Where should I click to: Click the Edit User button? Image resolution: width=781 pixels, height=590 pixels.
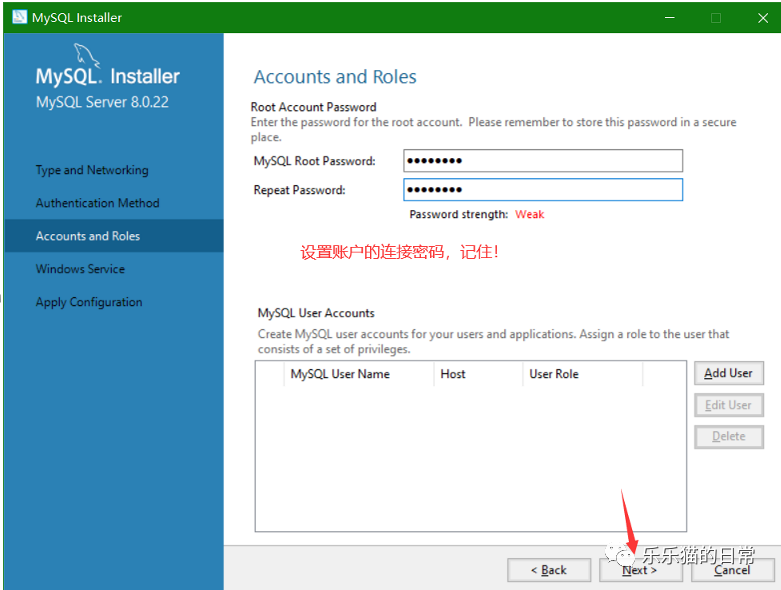[729, 405]
